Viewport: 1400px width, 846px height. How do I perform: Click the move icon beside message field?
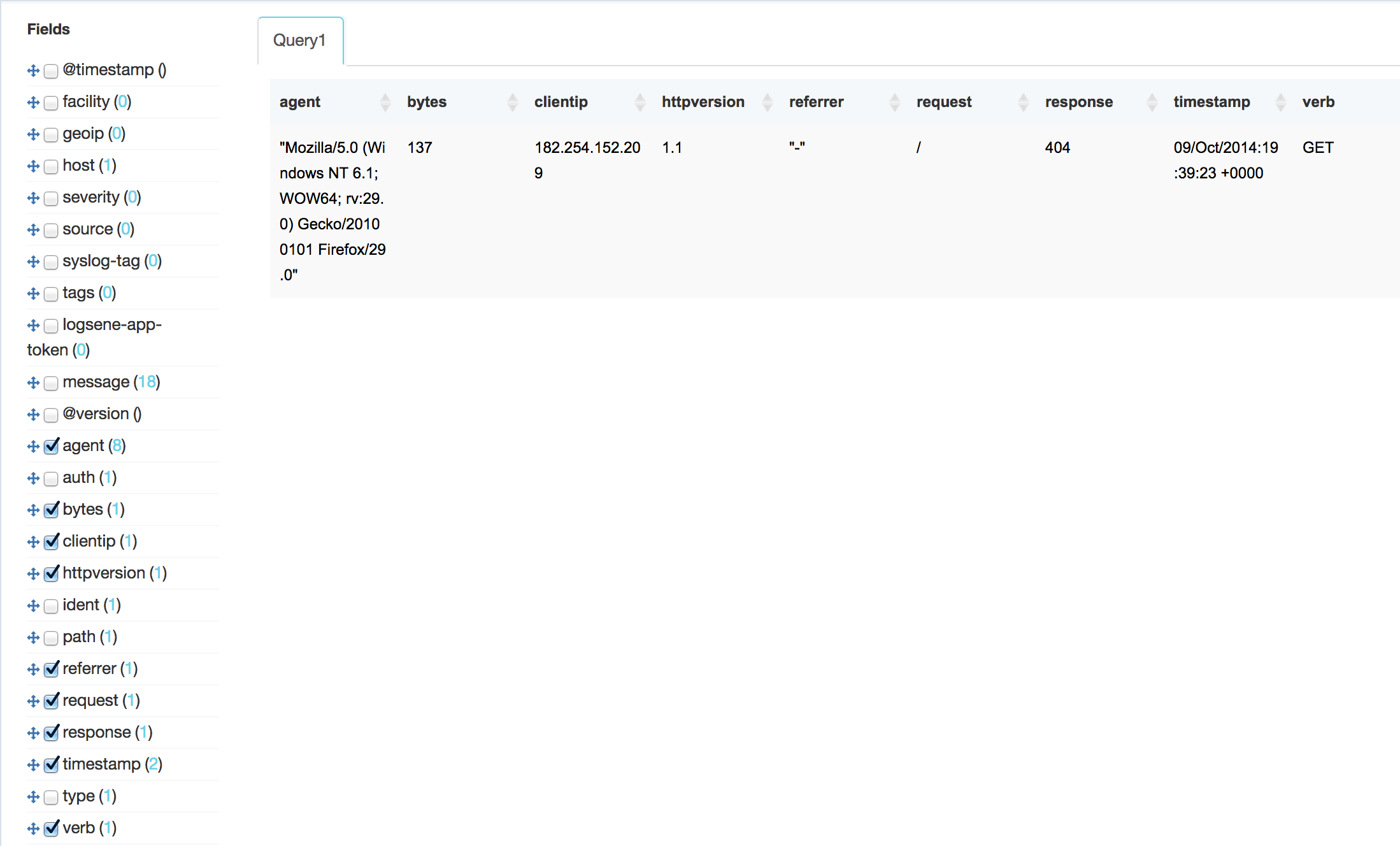tap(33, 382)
